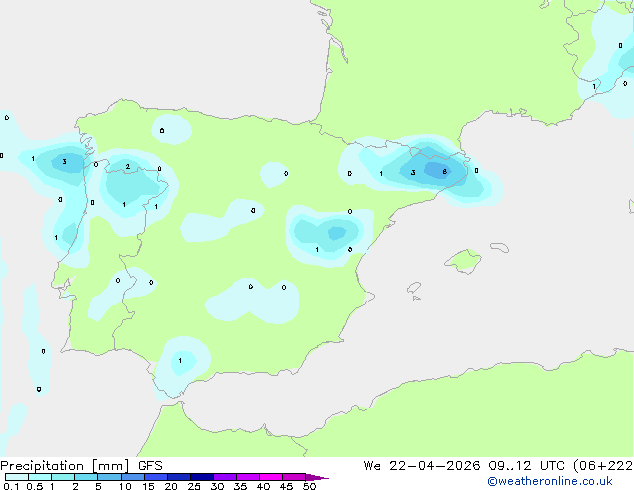Pick the purple swatch between 30 and 35
Viewport: 634px width, 490px height.
point(225,477)
